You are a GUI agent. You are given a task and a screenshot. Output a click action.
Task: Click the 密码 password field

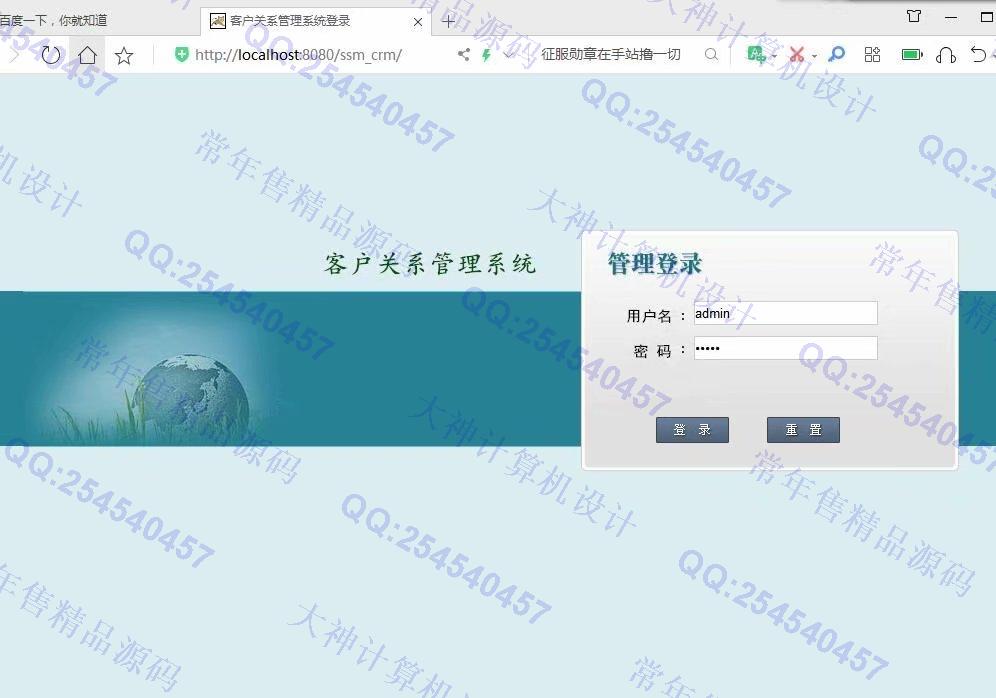click(786, 348)
